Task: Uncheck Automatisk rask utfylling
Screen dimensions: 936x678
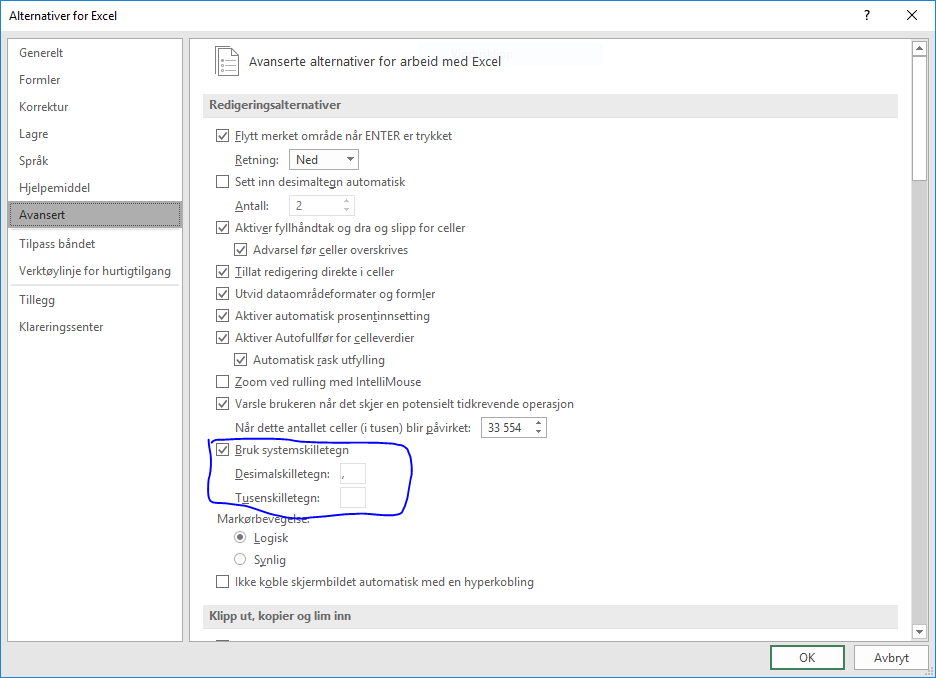Action: point(241,360)
